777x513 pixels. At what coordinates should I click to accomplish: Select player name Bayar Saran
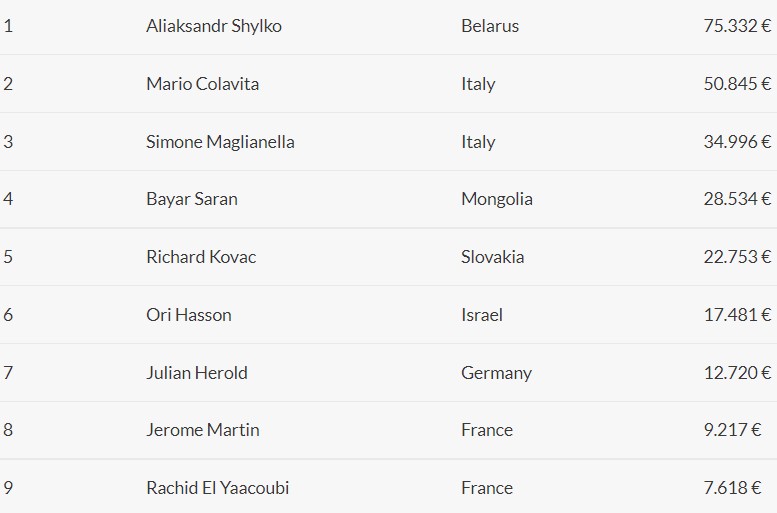pos(192,199)
